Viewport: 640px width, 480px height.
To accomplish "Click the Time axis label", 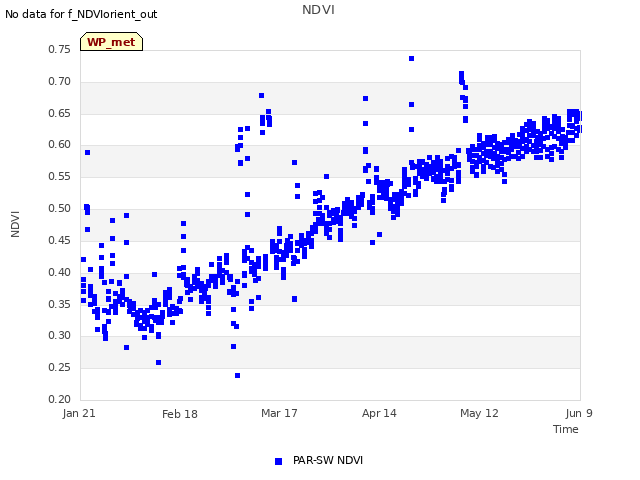I will [x=566, y=429].
